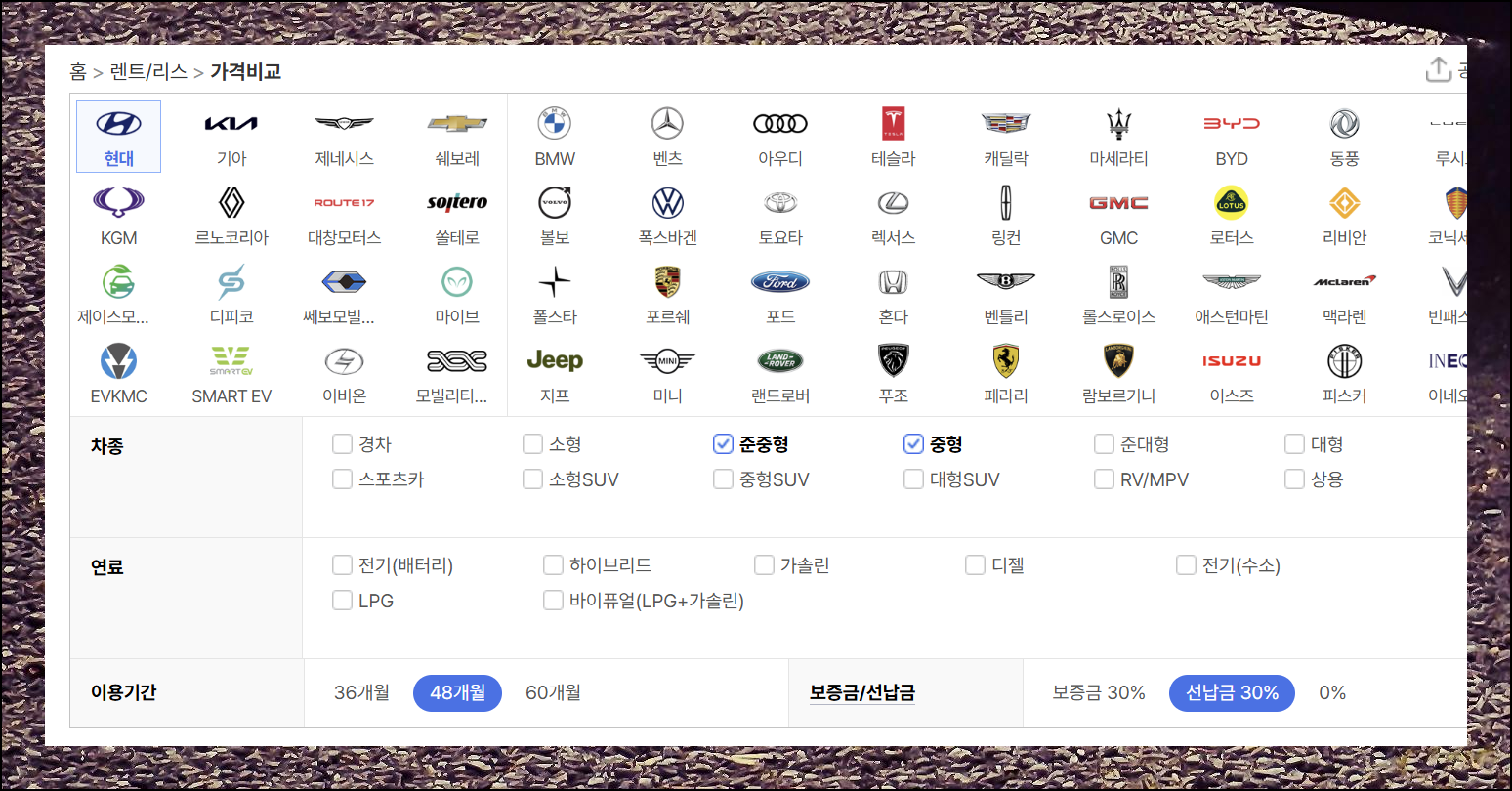Select the McLaren (맥라렌) logo
The height and width of the screenshot is (791, 1512).
1345,281
